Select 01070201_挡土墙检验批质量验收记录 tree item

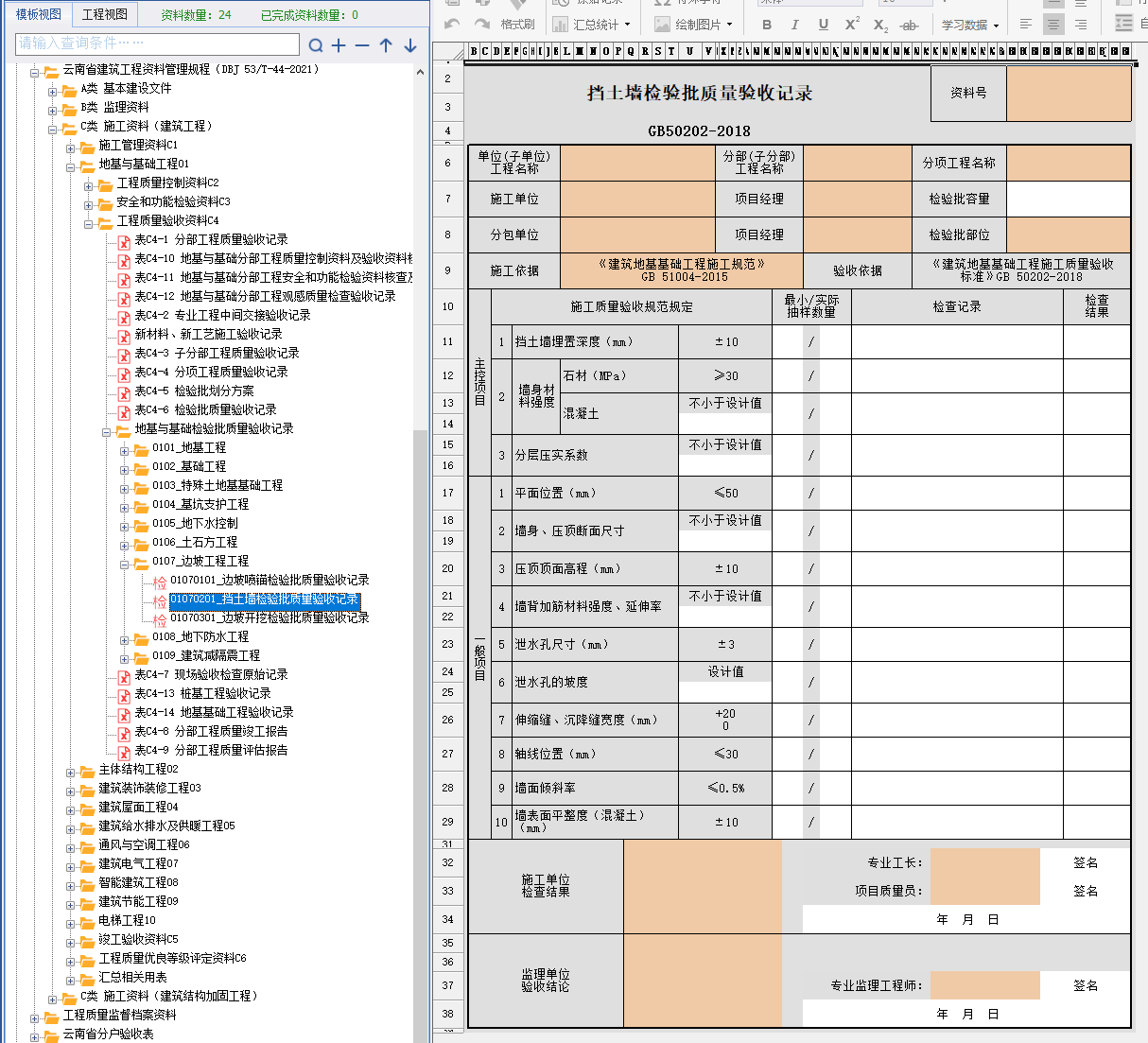tap(265, 600)
